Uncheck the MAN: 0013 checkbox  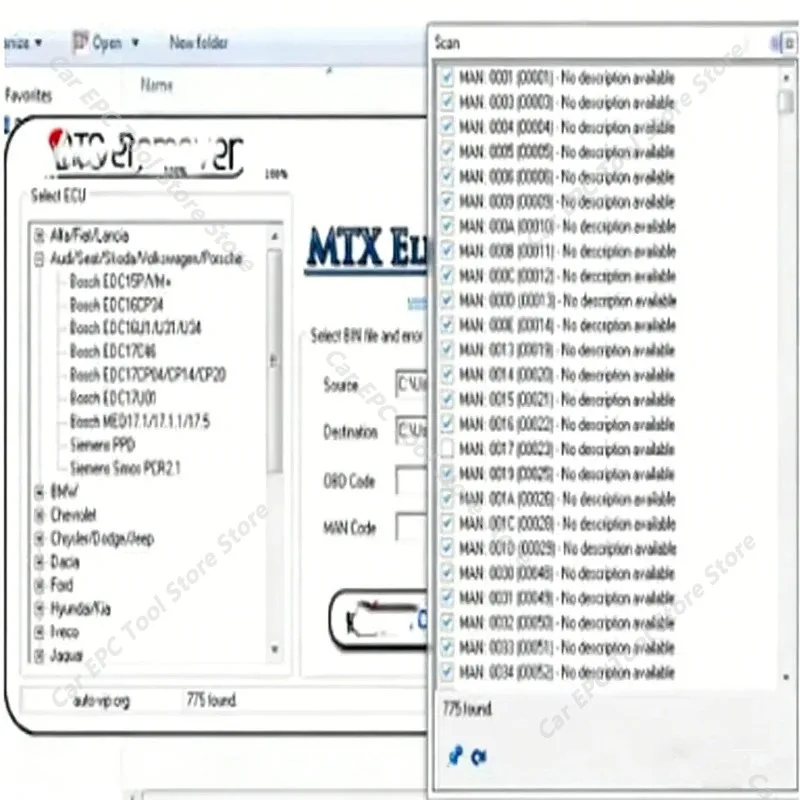447,350
